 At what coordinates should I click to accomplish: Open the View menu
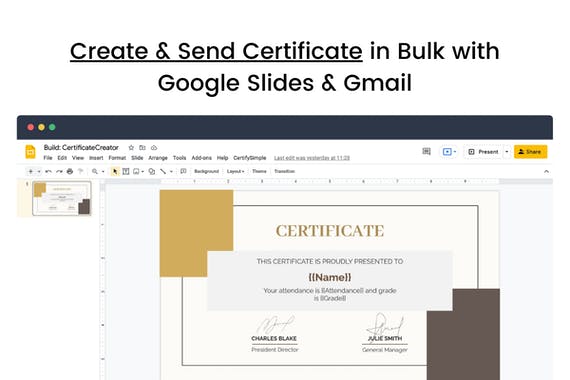[78, 158]
